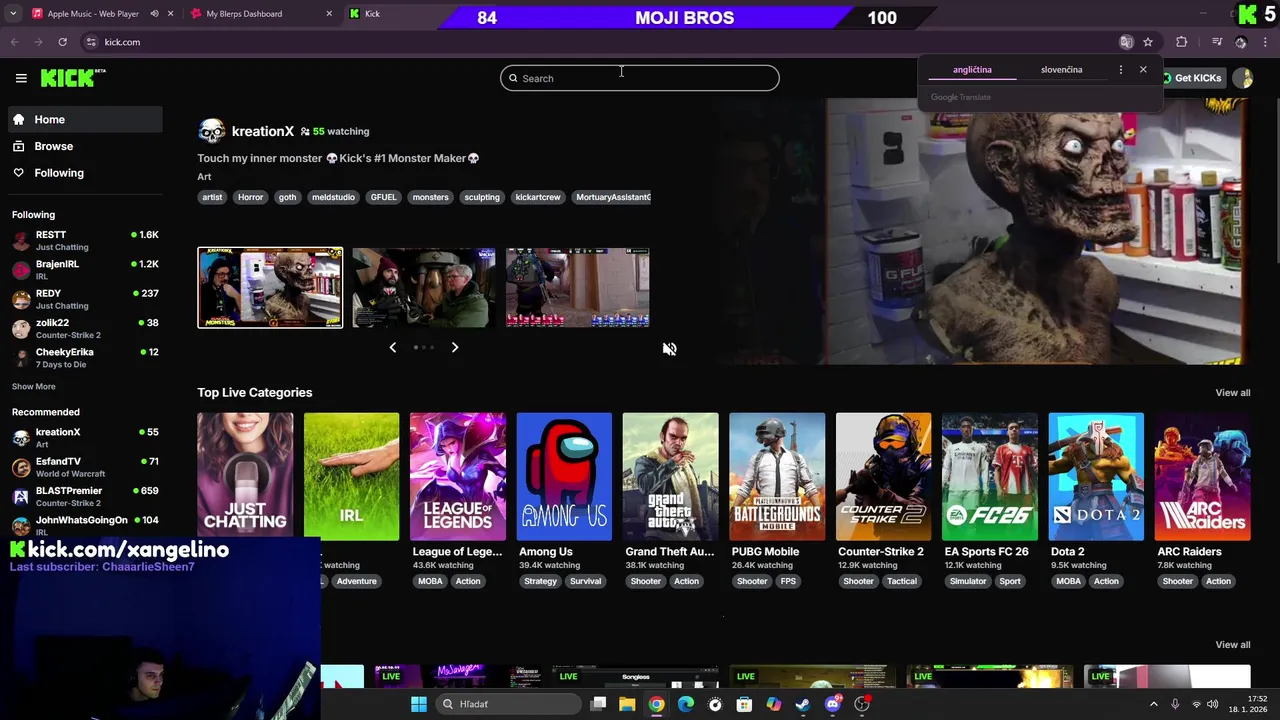Open BrajenIRL followed channel
This screenshot has height=720, width=1280.
click(x=85, y=270)
